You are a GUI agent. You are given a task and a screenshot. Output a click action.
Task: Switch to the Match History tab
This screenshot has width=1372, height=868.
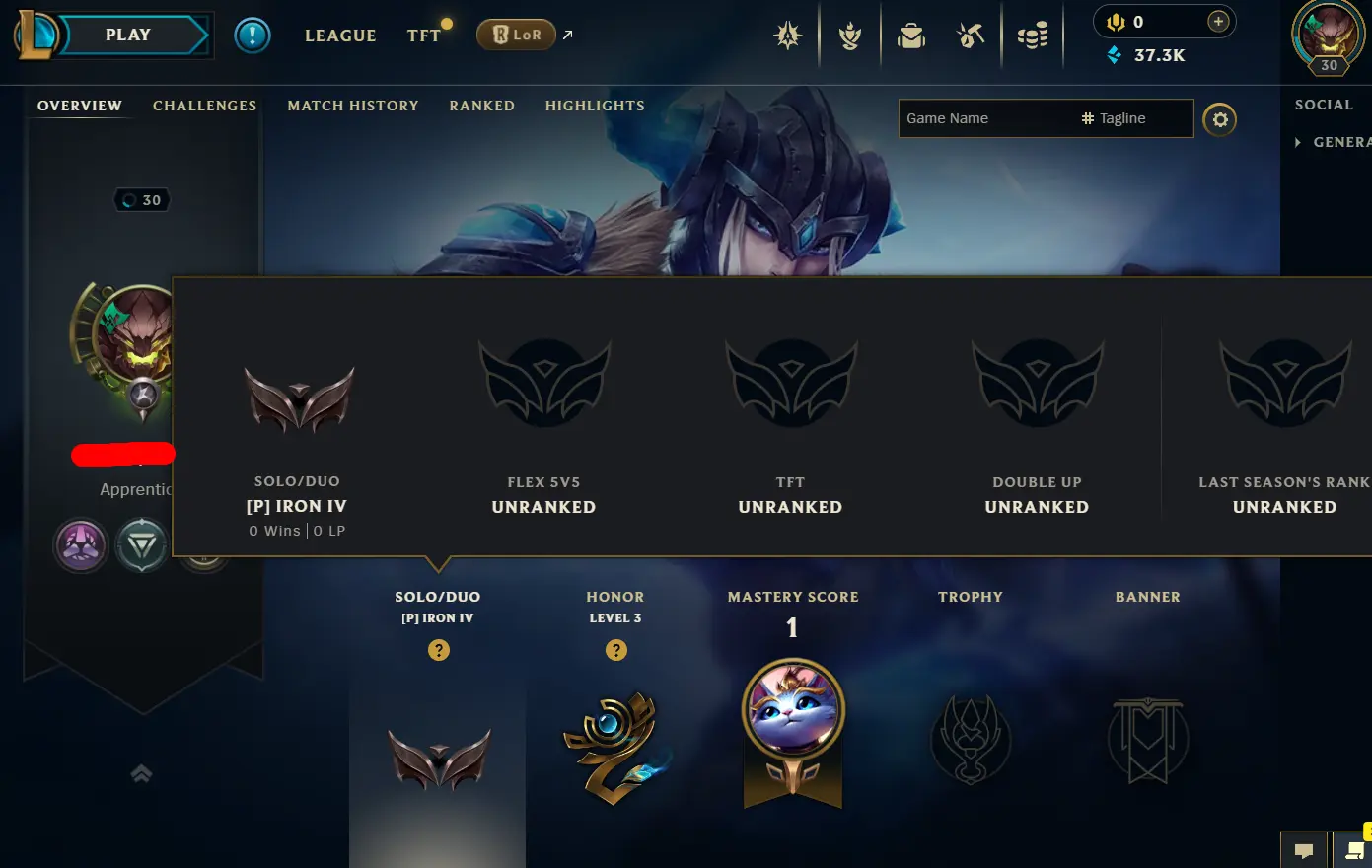pos(353,106)
